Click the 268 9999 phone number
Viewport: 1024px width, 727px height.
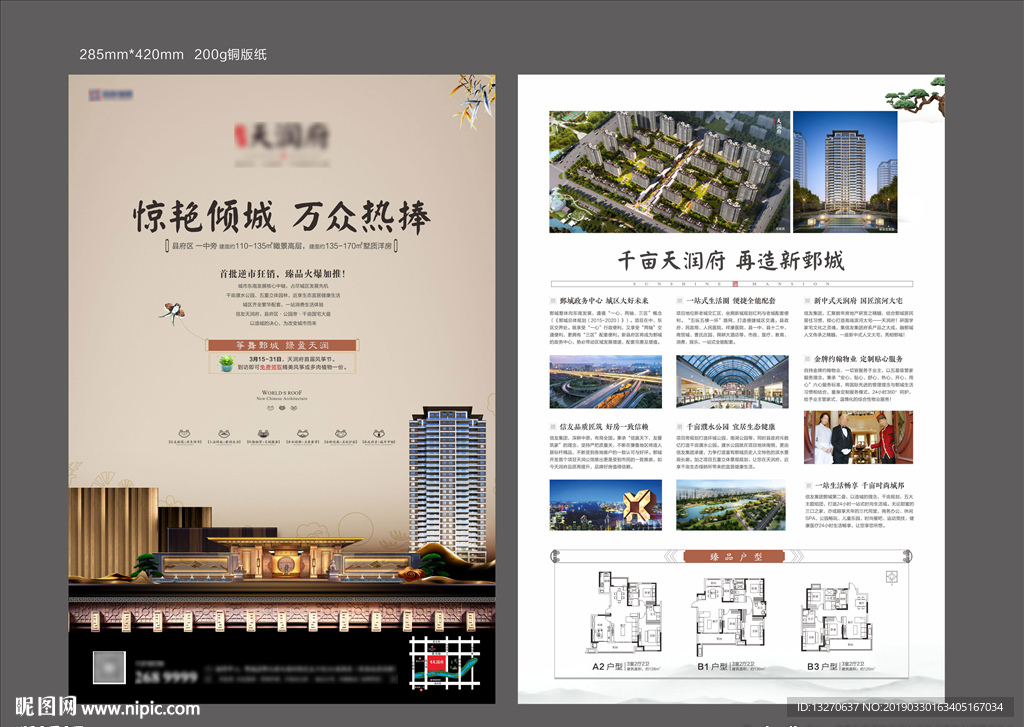[x=165, y=675]
